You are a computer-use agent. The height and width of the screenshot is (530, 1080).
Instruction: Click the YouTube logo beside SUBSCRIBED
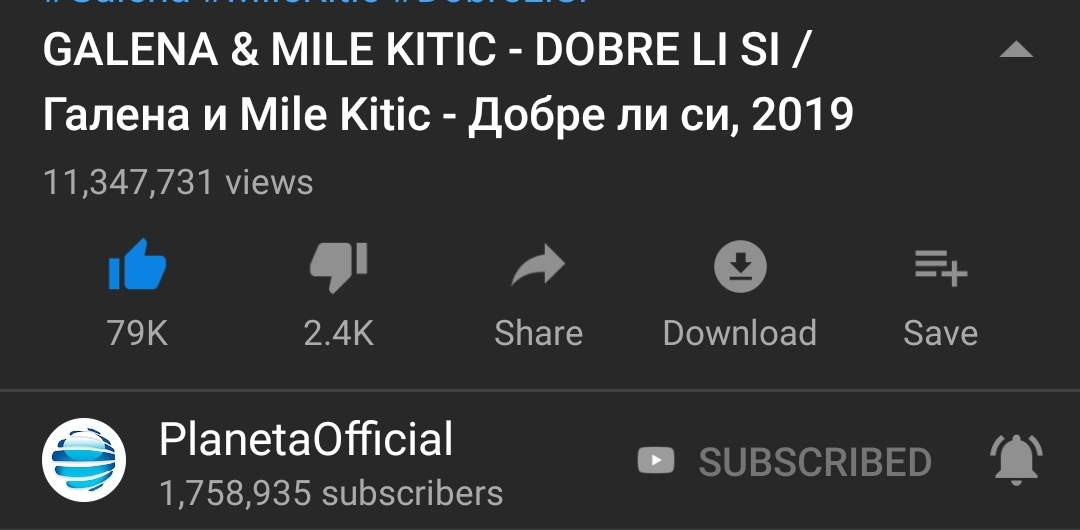coord(656,460)
